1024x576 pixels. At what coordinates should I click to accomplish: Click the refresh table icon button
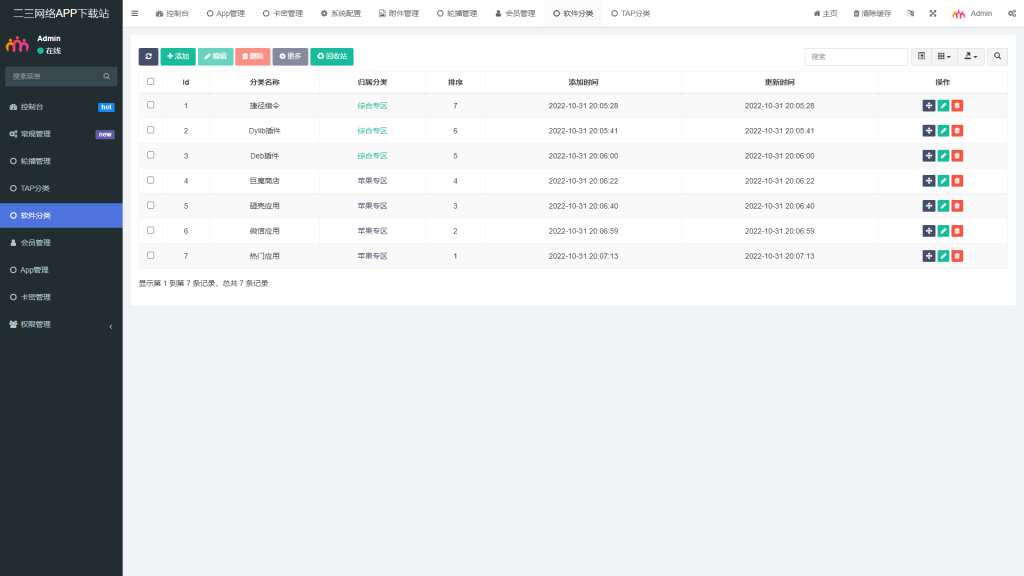(148, 57)
